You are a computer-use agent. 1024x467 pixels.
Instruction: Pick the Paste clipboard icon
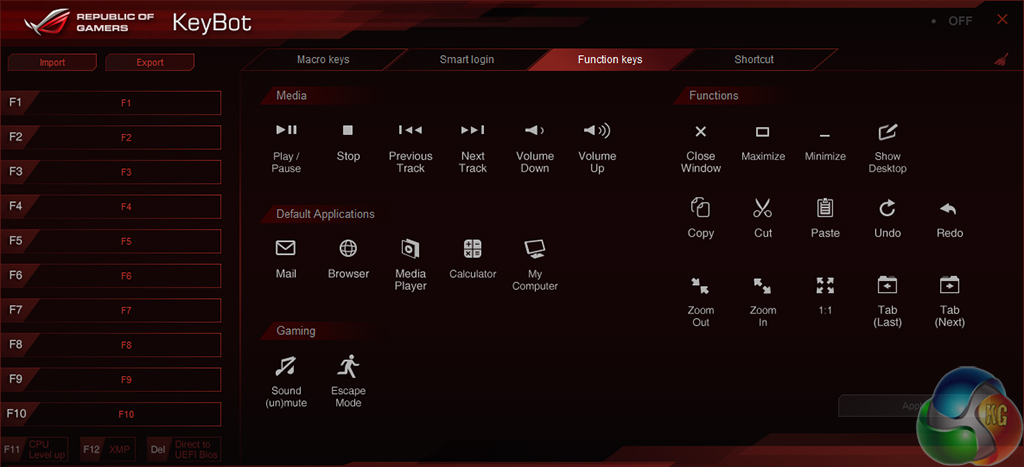(825, 208)
